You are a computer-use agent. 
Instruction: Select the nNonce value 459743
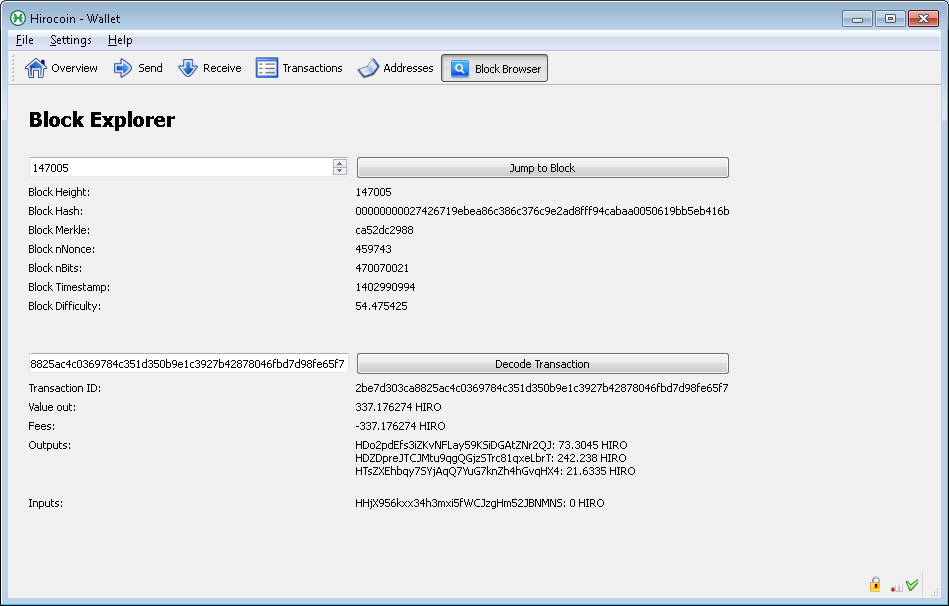[x=373, y=249]
